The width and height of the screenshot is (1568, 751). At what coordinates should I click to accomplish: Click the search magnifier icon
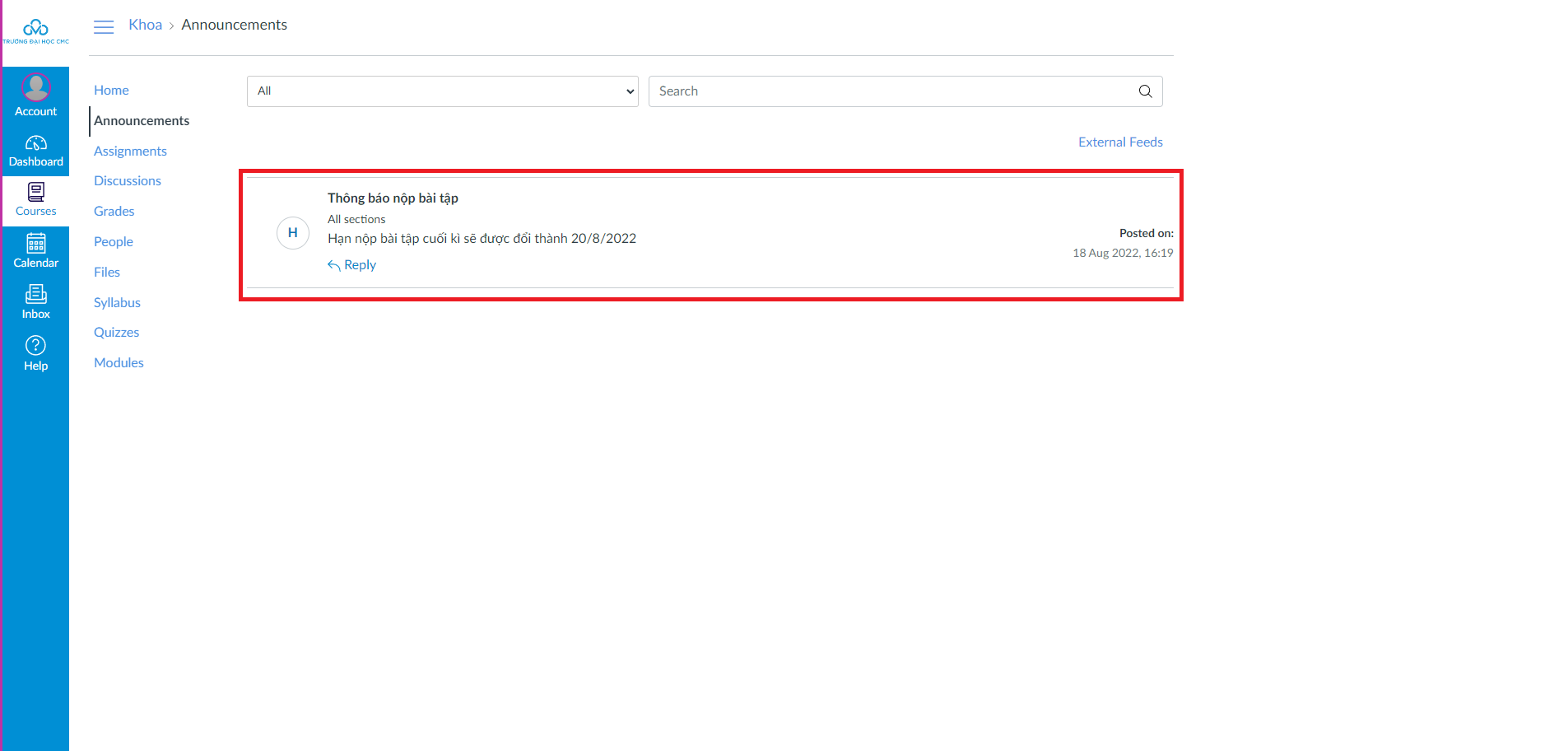coord(1145,91)
